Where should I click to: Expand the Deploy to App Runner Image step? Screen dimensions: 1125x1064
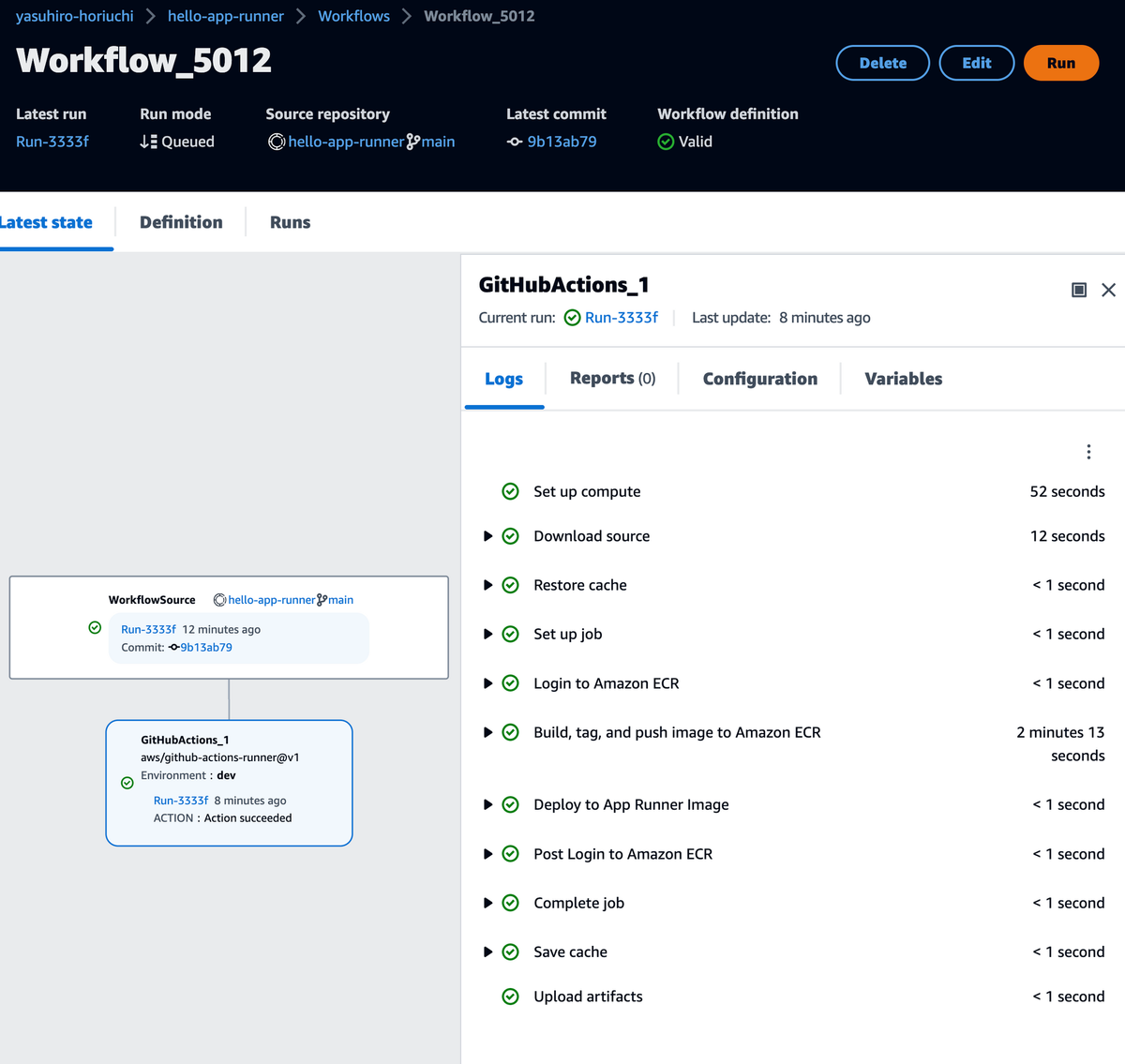pyautogui.click(x=487, y=804)
